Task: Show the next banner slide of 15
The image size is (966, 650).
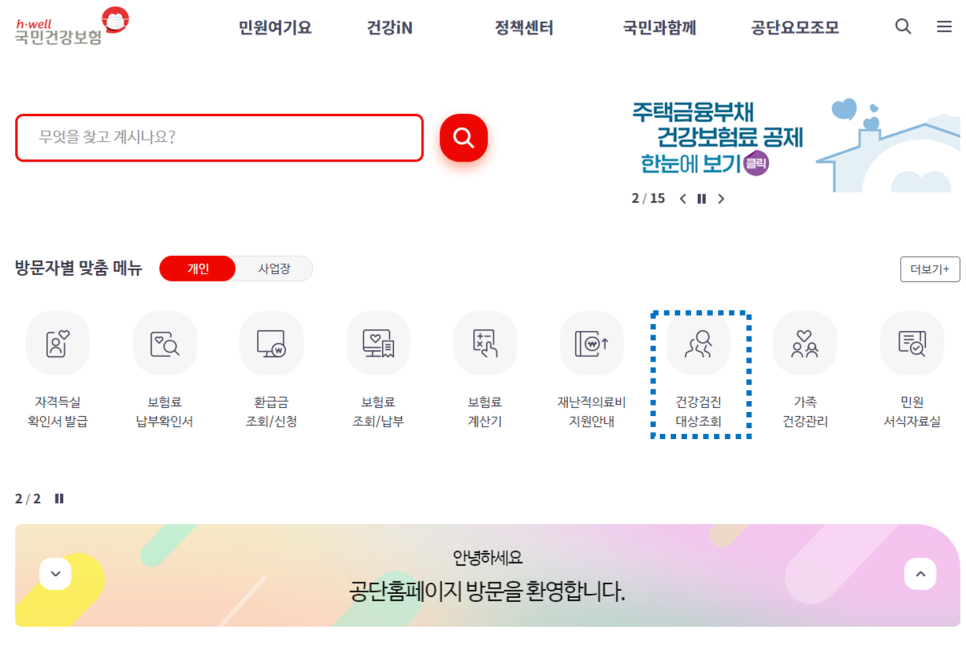Action: pos(721,199)
